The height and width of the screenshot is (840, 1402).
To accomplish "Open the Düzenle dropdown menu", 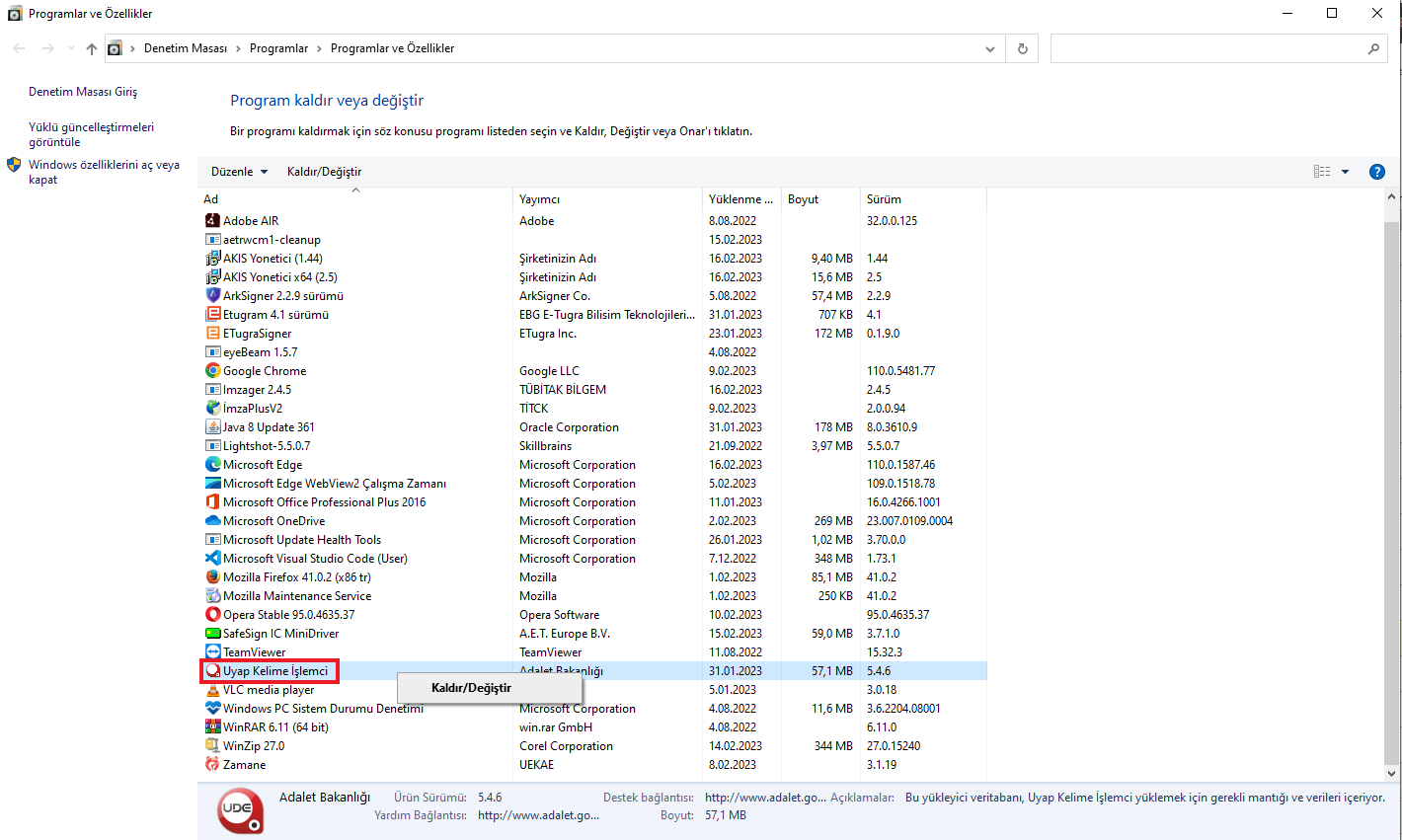I will (239, 172).
